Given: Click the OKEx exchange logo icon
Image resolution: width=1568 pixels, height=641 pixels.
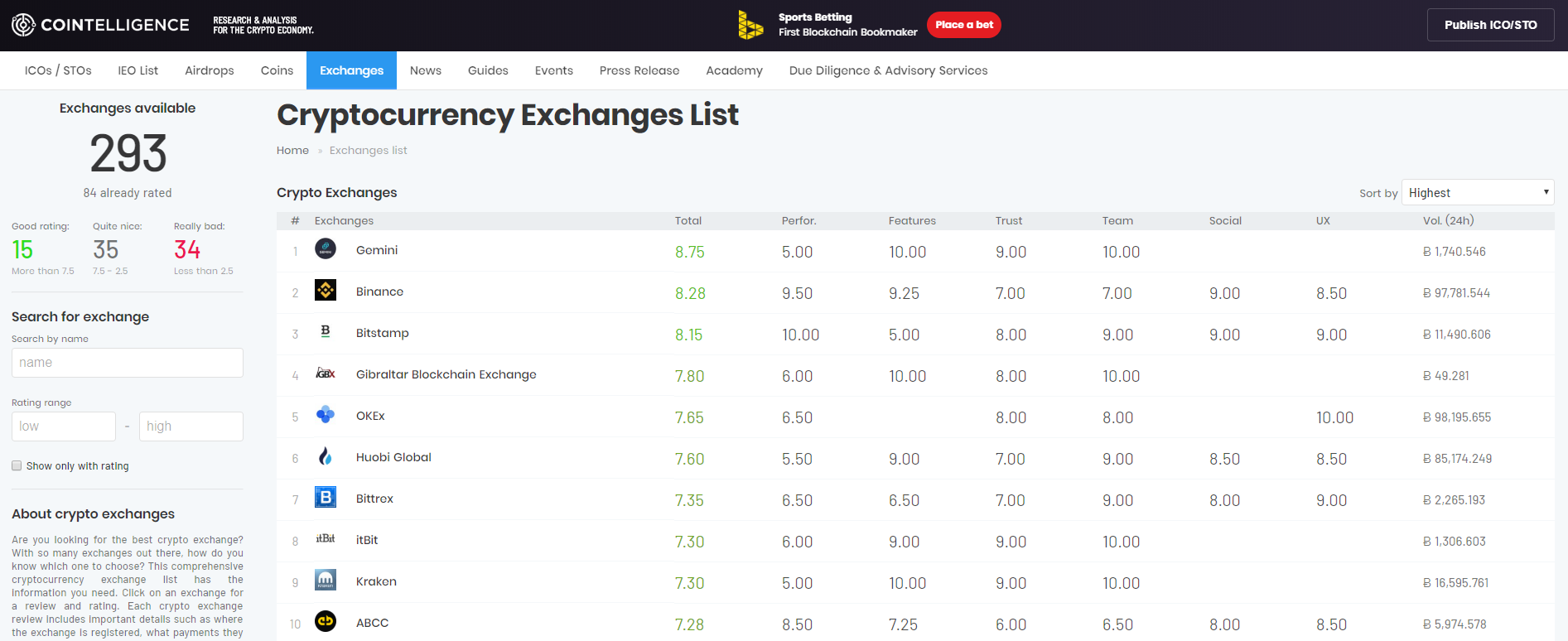Looking at the screenshot, I should point(326,414).
